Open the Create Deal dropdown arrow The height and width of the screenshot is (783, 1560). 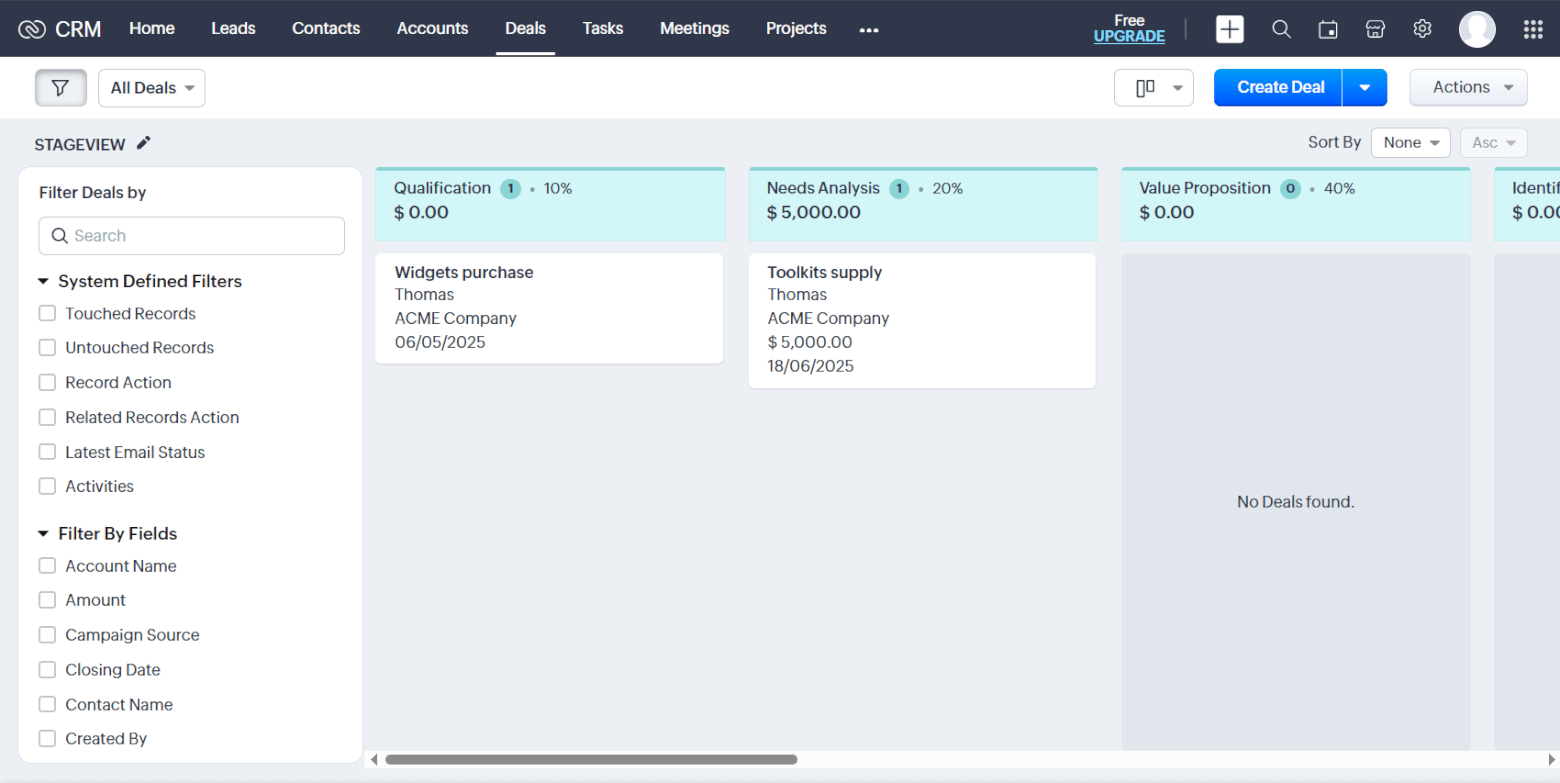coord(1365,88)
